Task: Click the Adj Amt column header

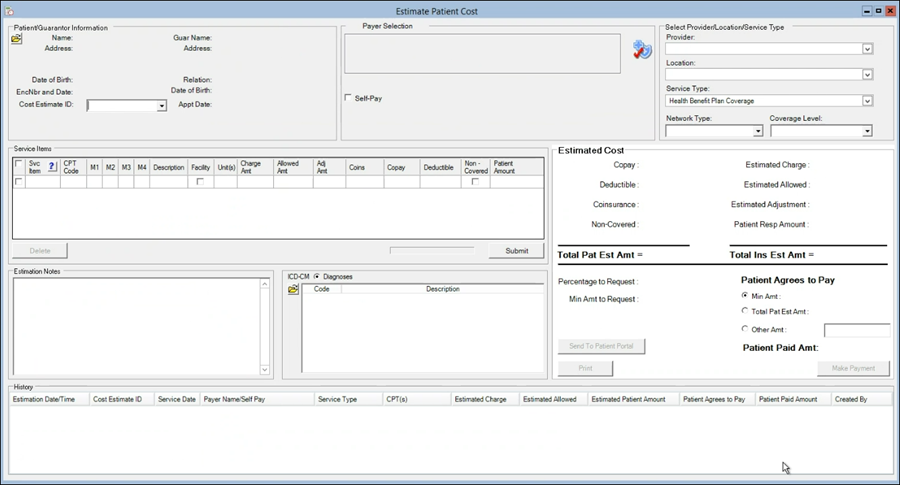Action: 329,167
